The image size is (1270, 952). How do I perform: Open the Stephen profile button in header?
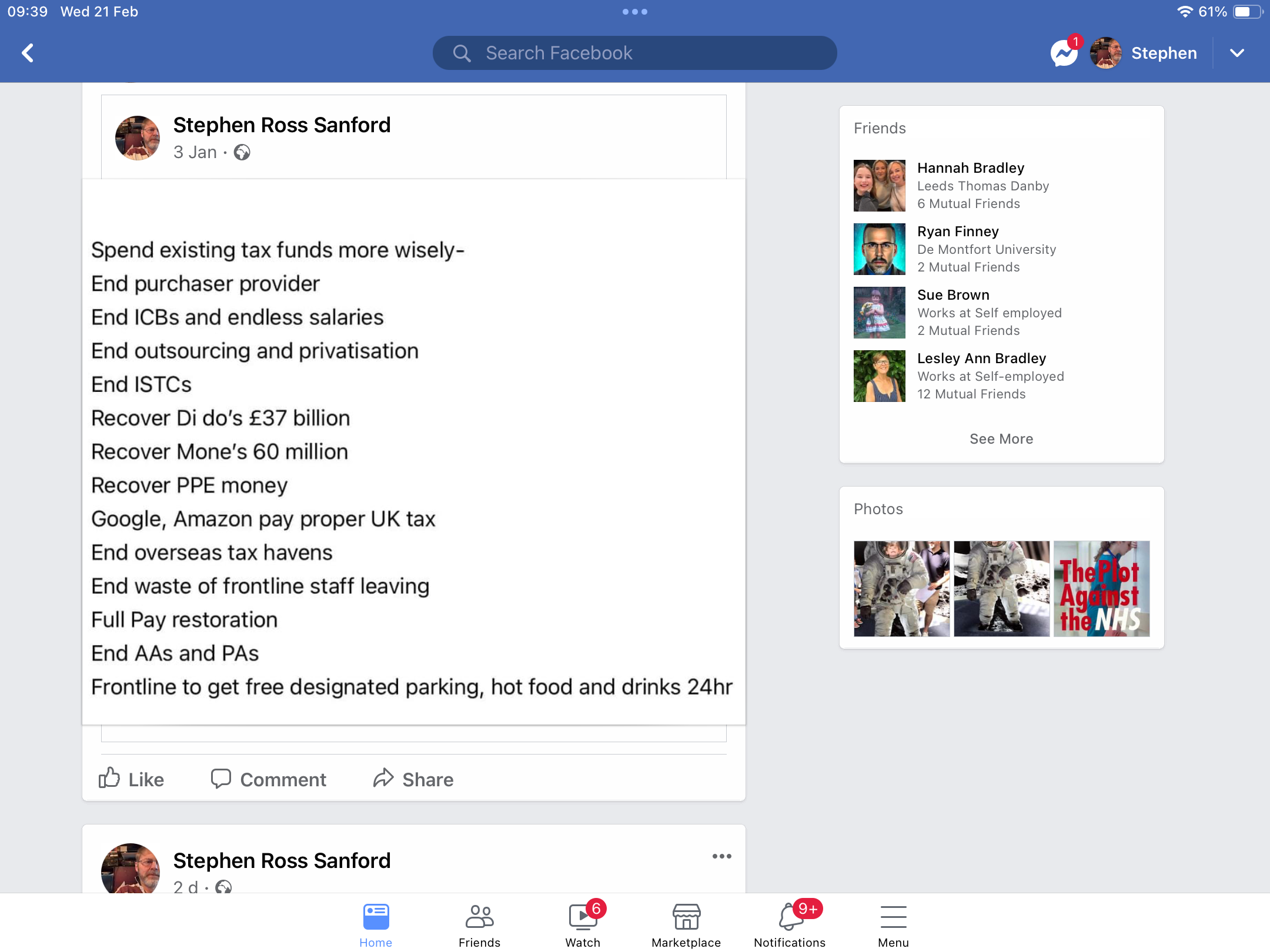click(x=1143, y=53)
